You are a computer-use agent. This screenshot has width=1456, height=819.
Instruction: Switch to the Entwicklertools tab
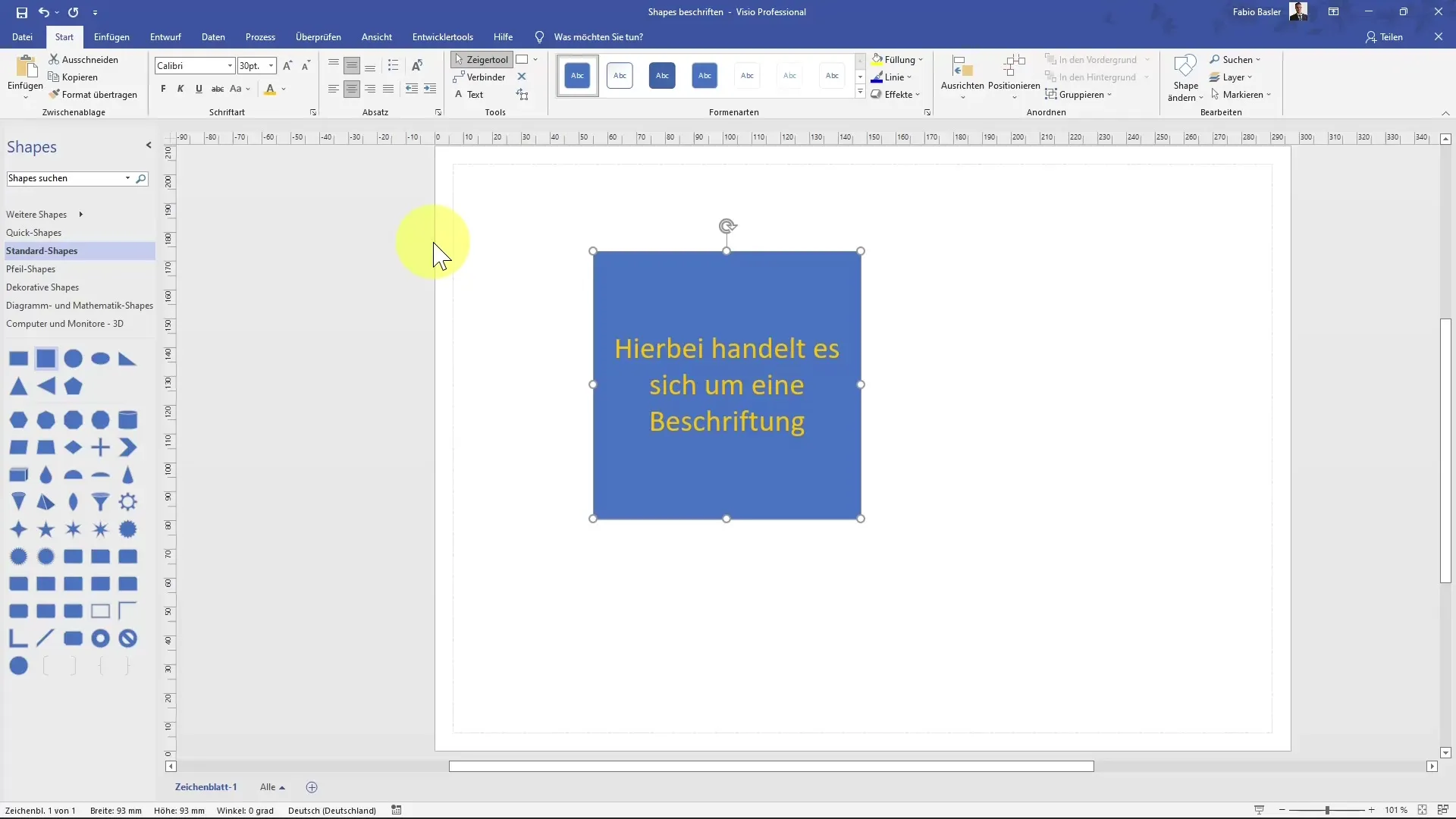443,36
